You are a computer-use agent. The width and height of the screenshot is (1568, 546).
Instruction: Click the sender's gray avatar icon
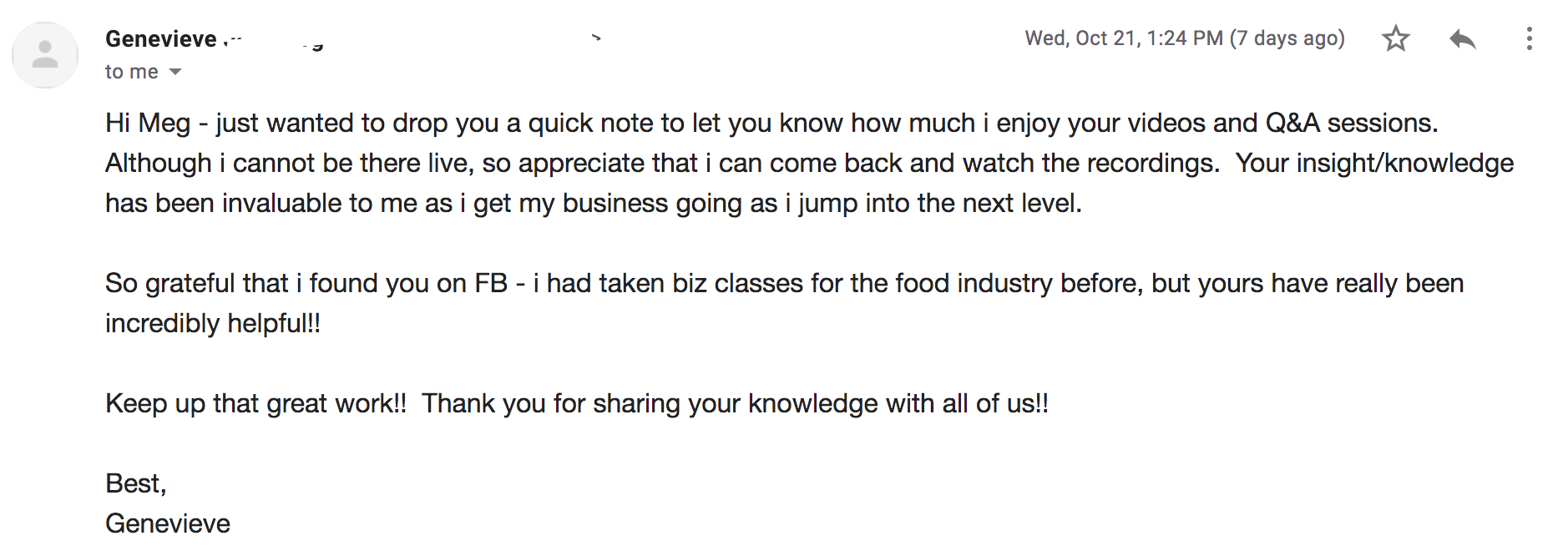[x=45, y=55]
